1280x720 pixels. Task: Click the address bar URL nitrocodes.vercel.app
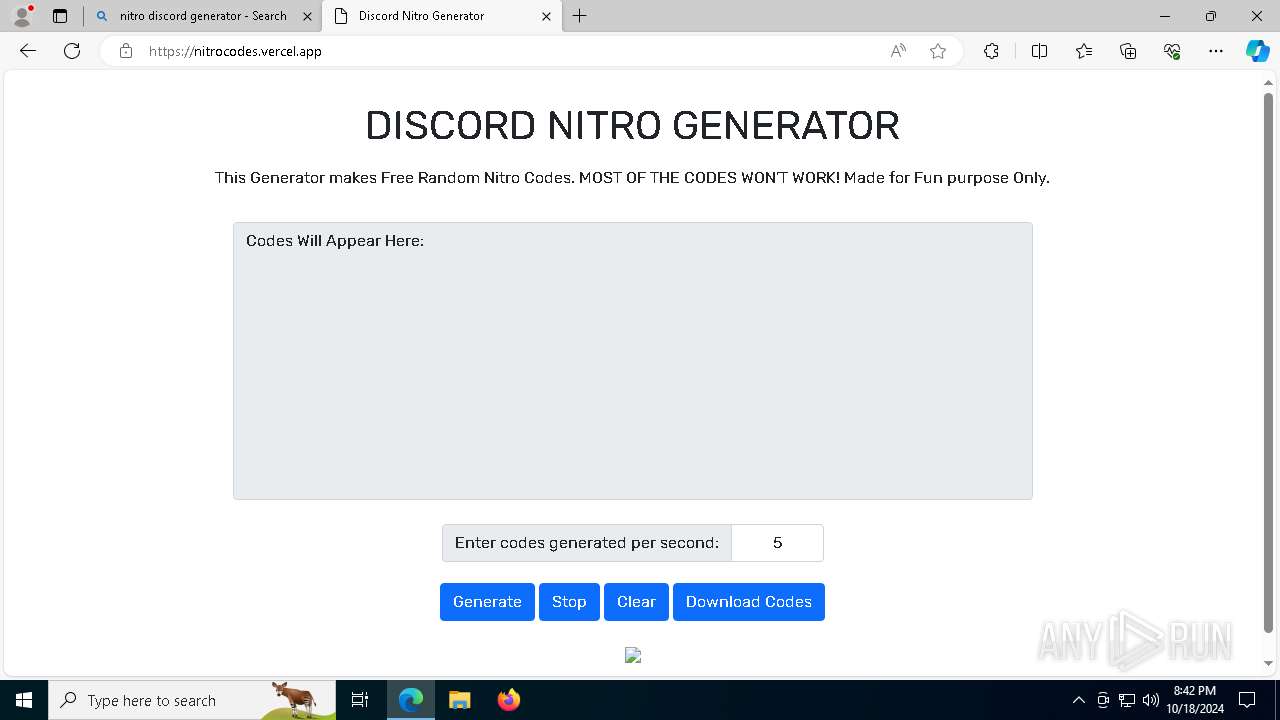click(235, 51)
